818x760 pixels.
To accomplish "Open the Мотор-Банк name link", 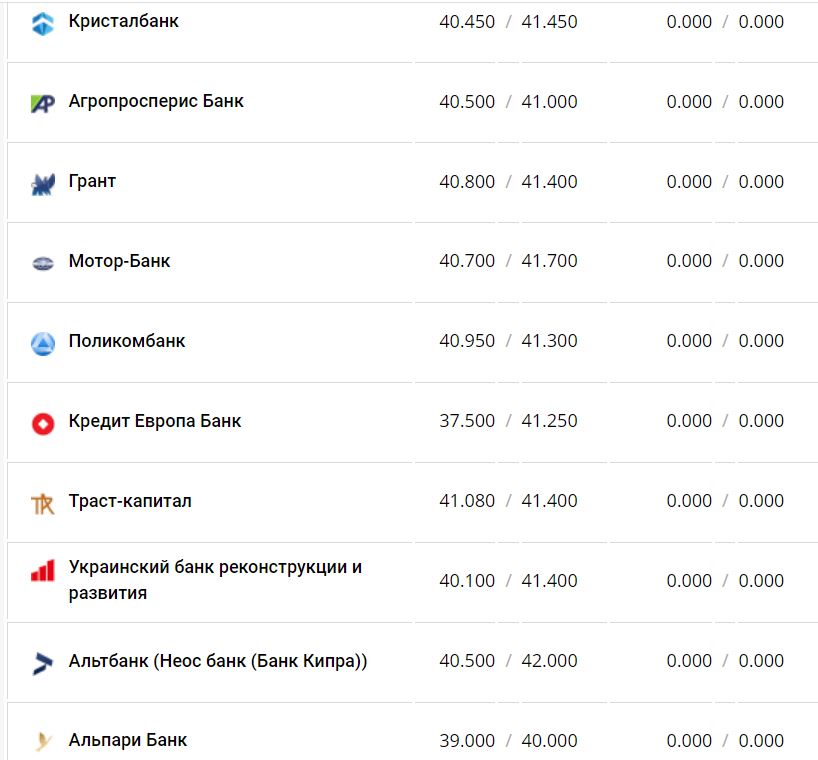I will coord(119,261).
